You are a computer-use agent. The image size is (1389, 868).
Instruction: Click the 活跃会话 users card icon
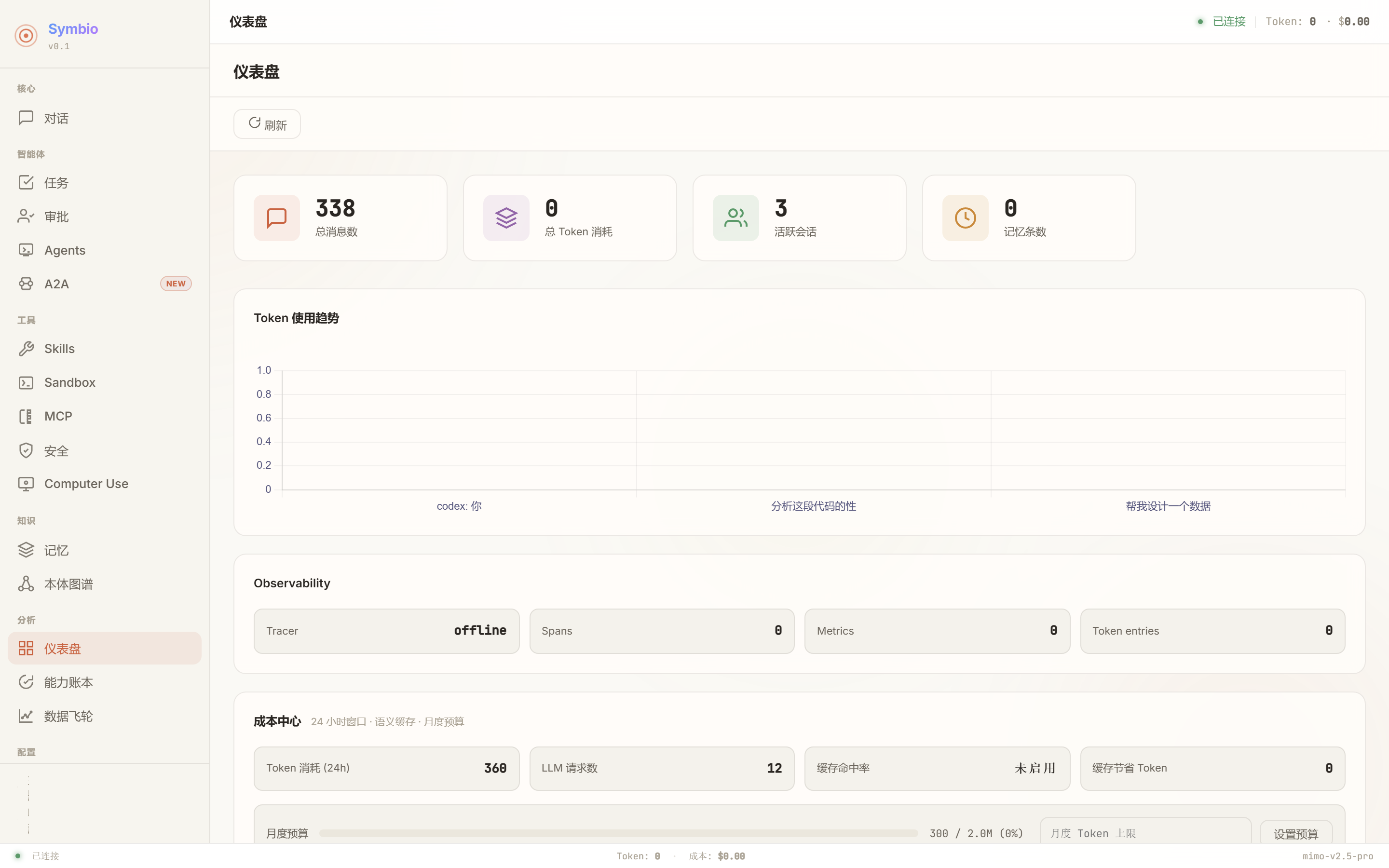[x=736, y=218]
